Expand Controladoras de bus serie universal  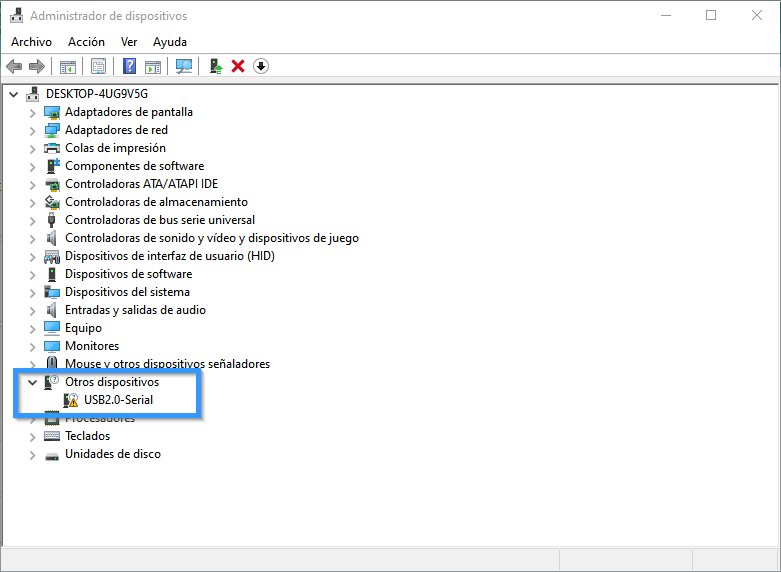(x=33, y=220)
